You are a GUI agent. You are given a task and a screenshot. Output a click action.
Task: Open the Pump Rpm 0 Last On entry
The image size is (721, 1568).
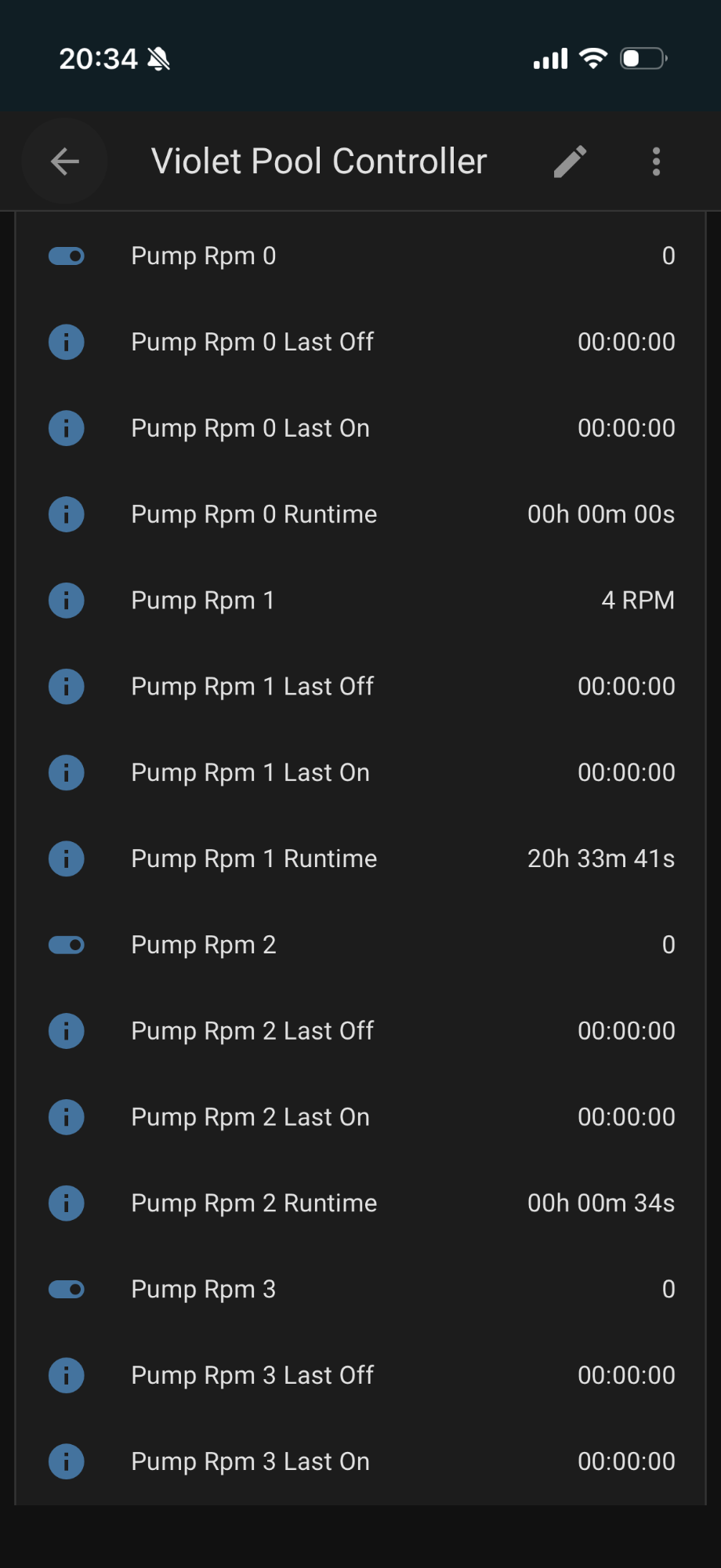click(360, 428)
